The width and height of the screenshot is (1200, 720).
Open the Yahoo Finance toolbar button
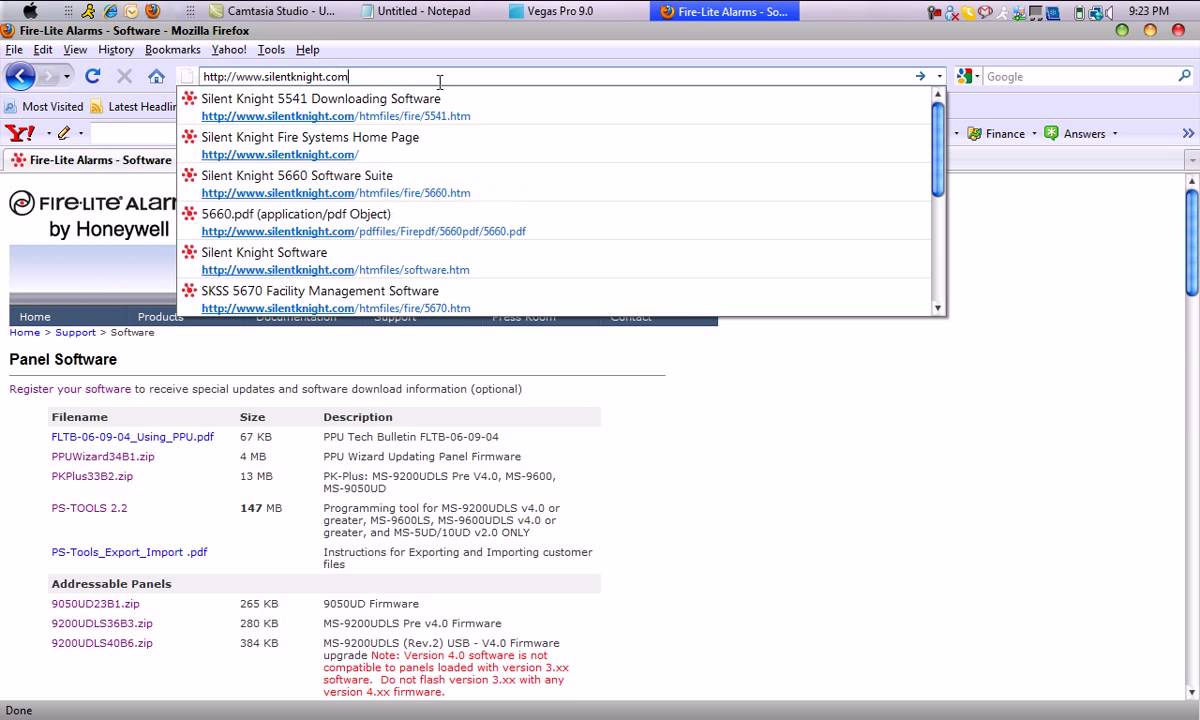[995, 133]
